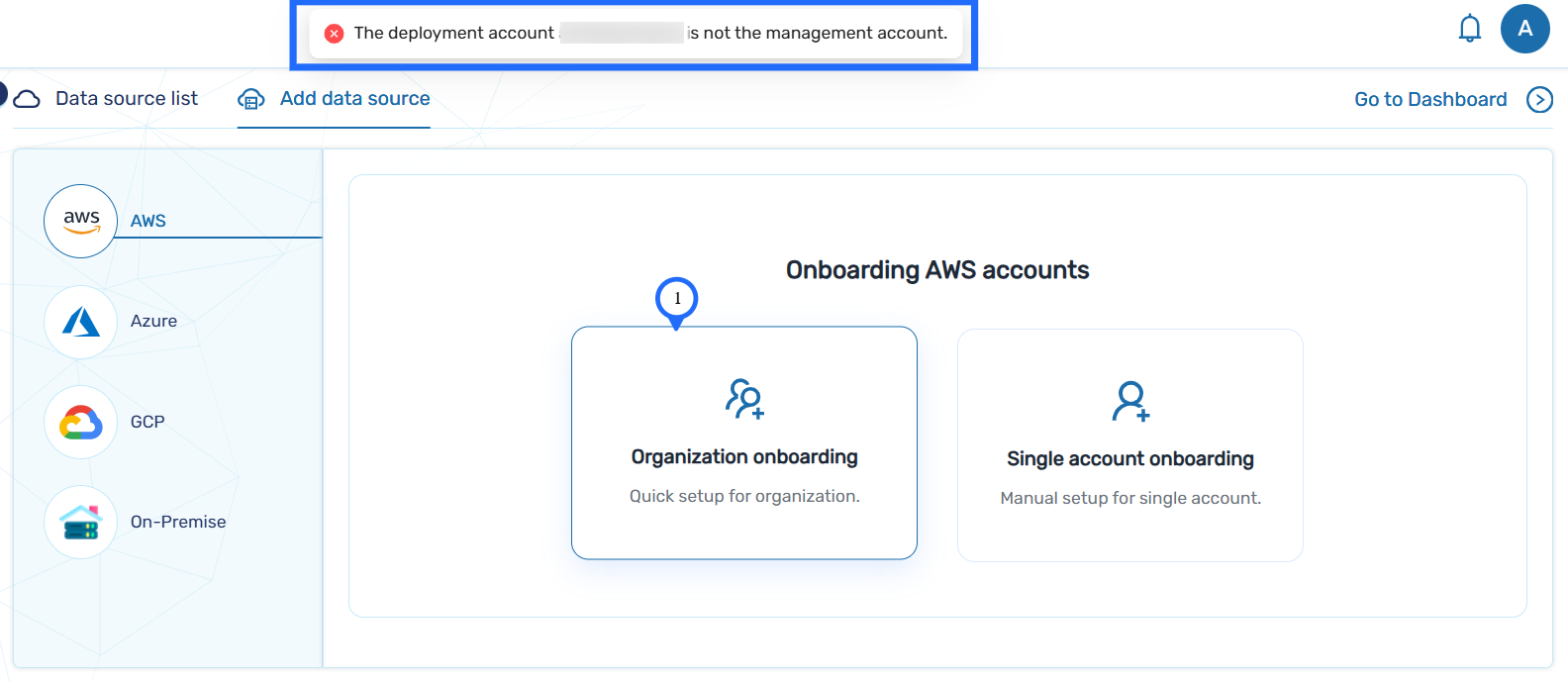This screenshot has width=1568, height=682.
Task: Switch to the Add data source tab
Action: (354, 99)
